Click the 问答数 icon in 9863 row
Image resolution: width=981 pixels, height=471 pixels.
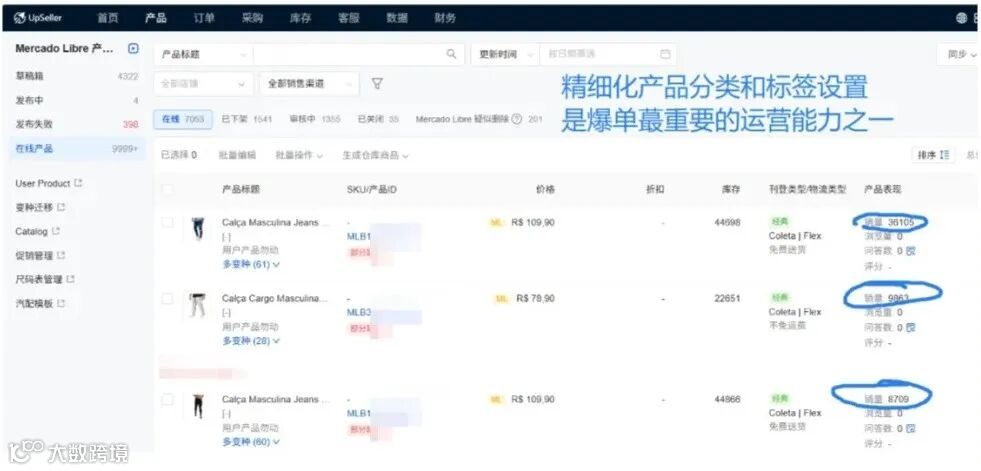[x=911, y=327]
